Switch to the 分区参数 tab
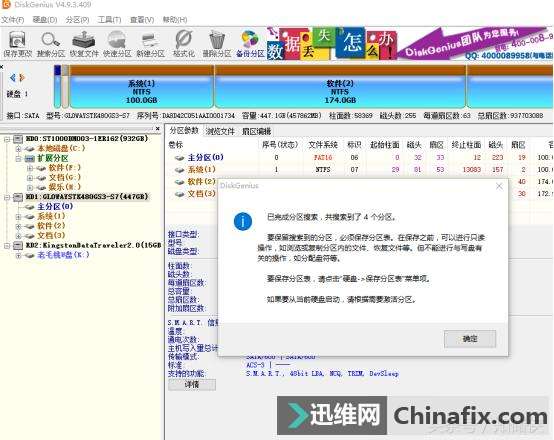 pos(184,130)
